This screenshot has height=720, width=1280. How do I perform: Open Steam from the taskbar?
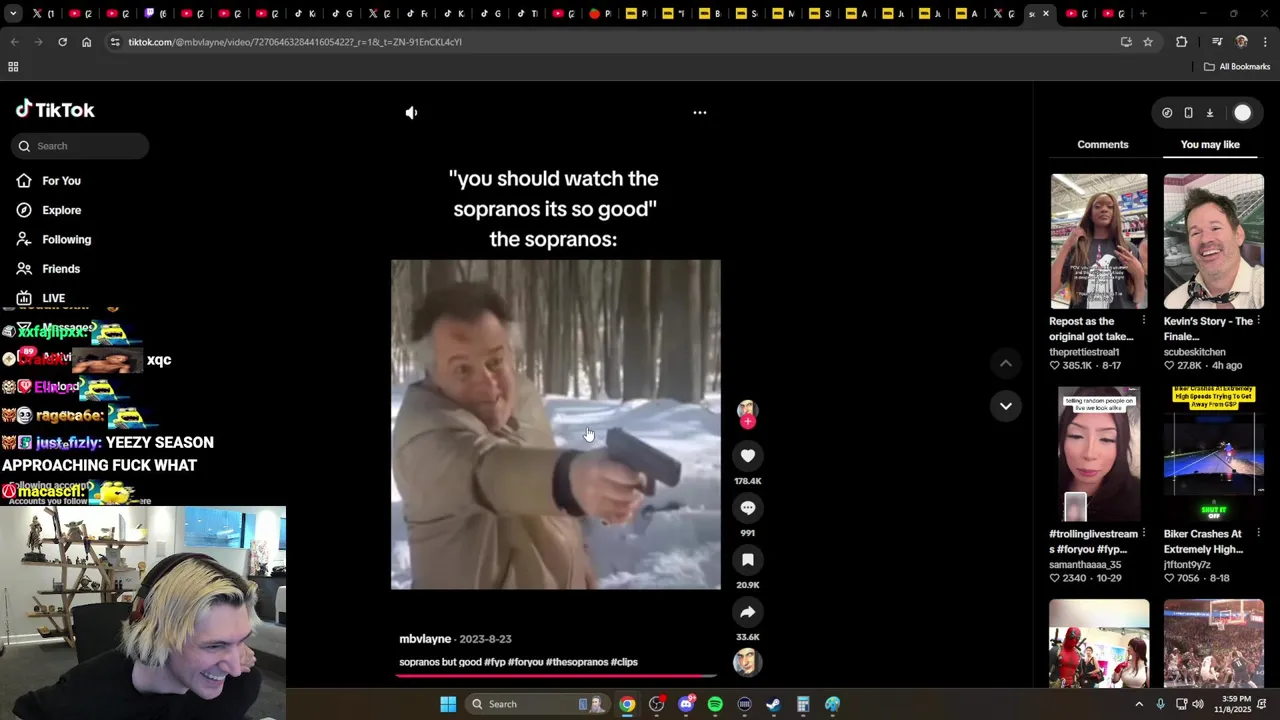tap(773, 704)
